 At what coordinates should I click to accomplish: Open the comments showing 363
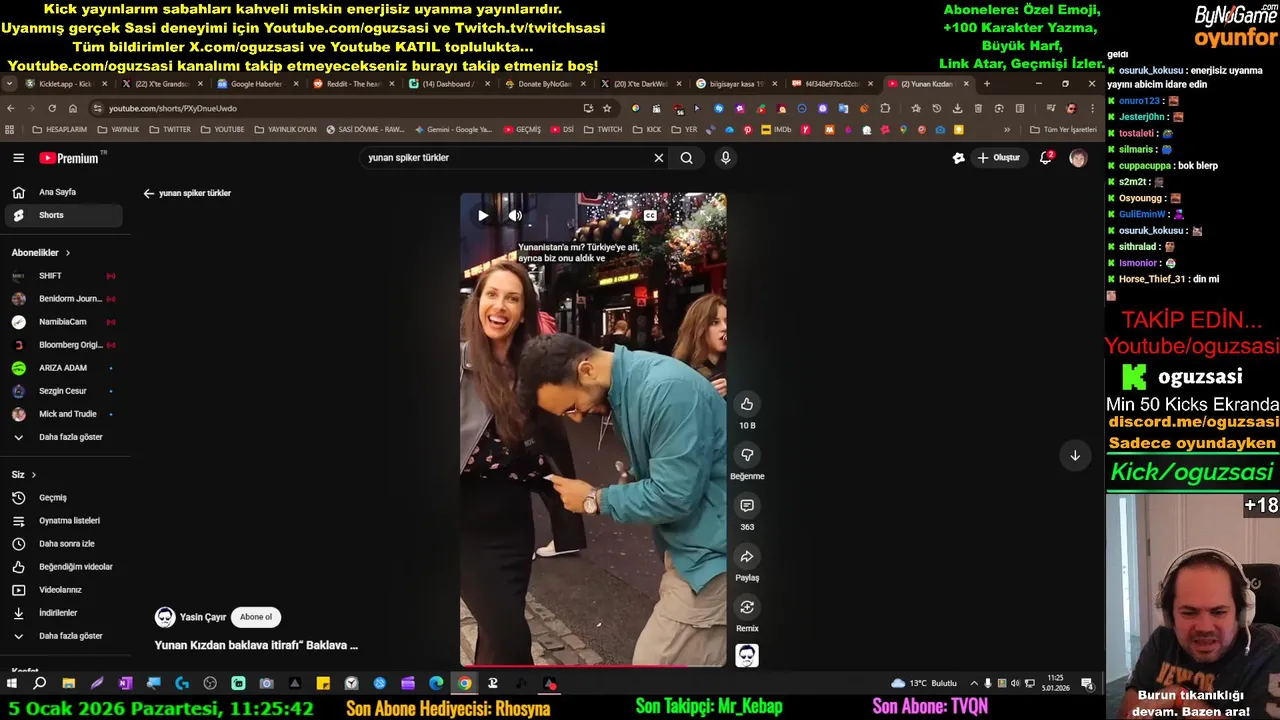[747, 506]
